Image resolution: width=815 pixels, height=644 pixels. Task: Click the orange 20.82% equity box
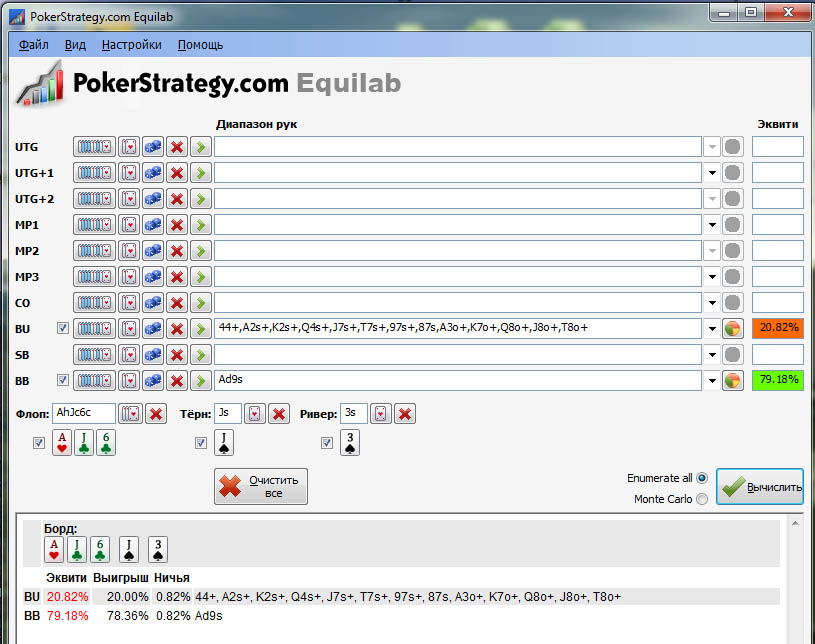[x=778, y=328]
